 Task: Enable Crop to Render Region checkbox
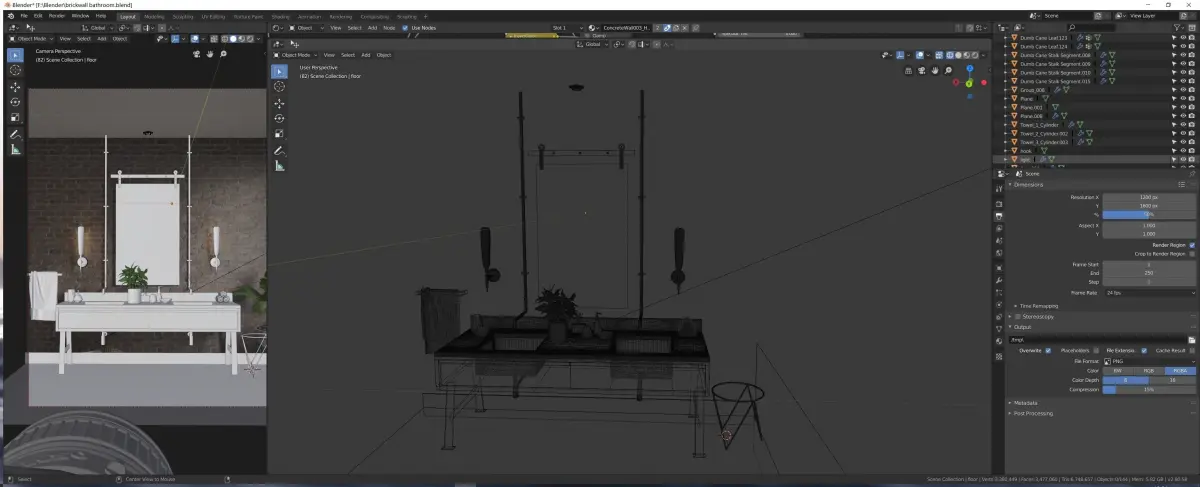[x=1192, y=254]
